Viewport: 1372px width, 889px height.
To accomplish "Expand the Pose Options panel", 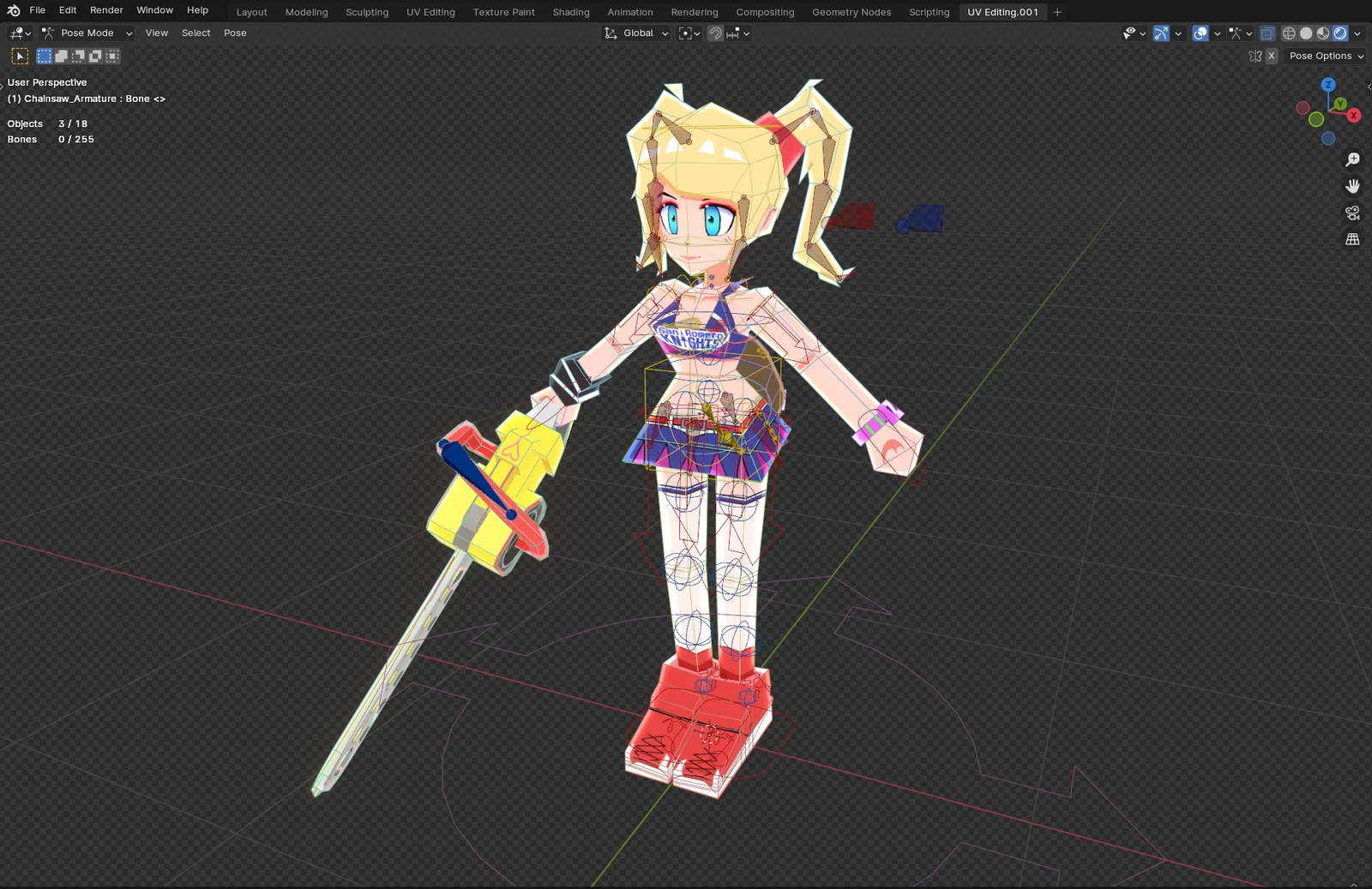I will [x=1323, y=56].
